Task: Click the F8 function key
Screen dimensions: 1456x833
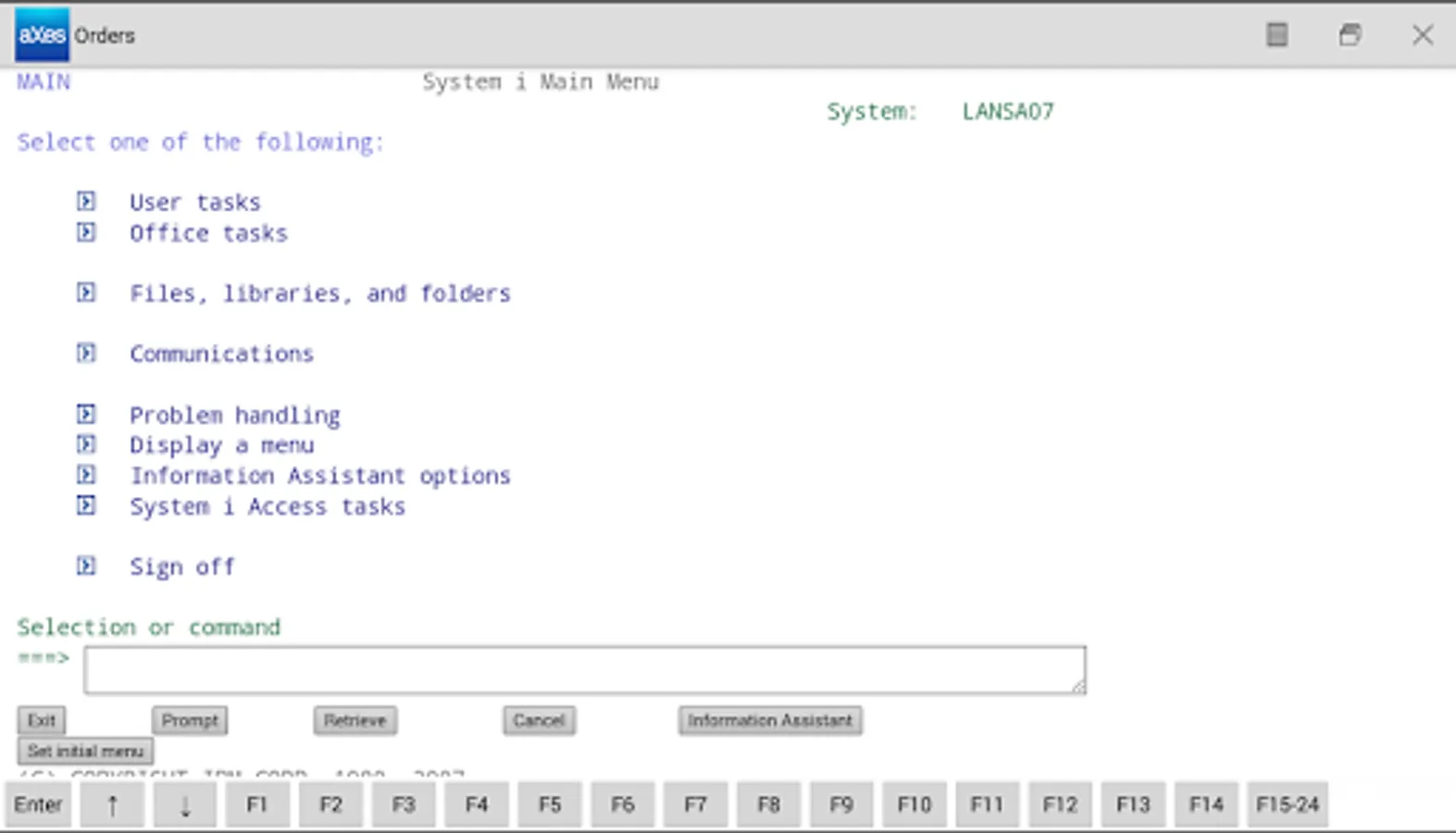Action: pos(768,804)
